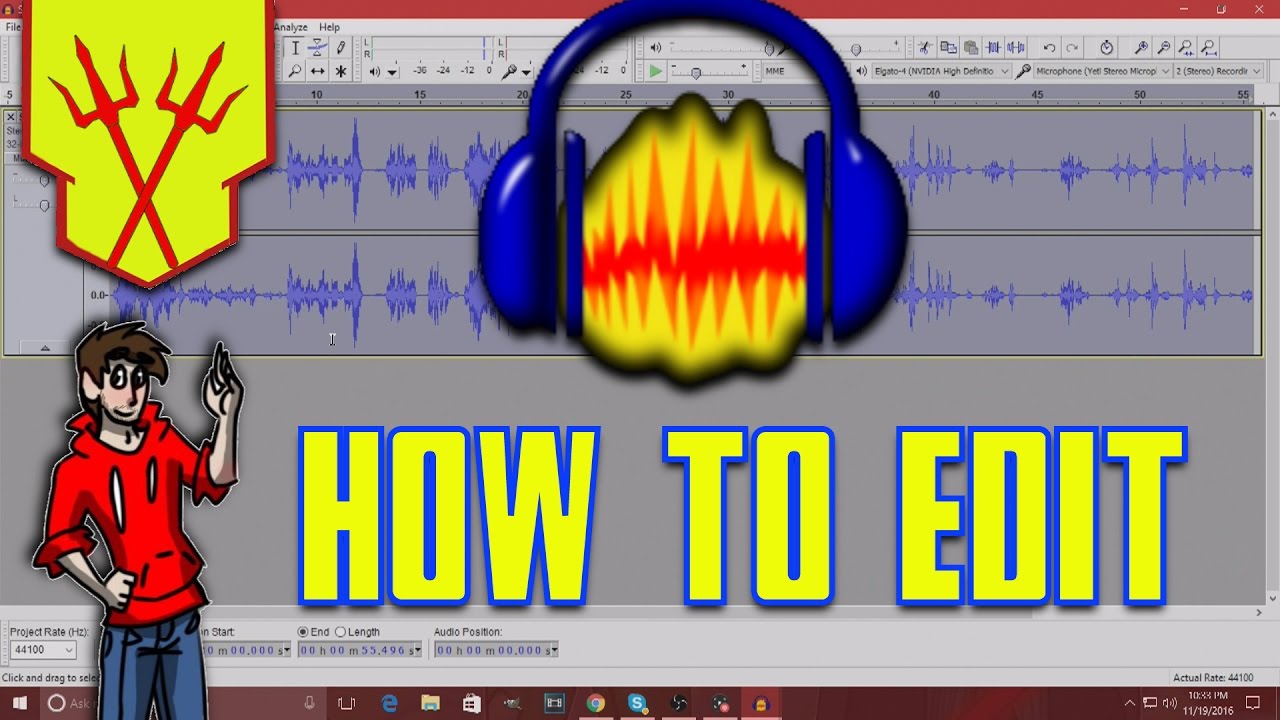This screenshot has height=720, width=1280.
Task: Open OBS Studio from the taskbar
Action: click(x=679, y=703)
